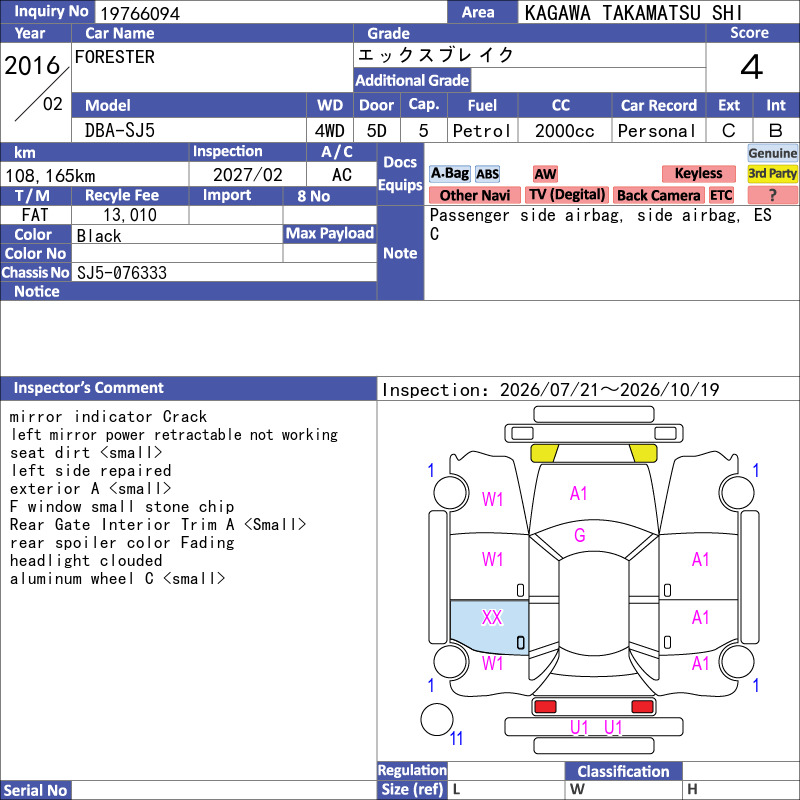Screen dimensions: 800x800
Task: Toggle the Genuine tag
Action: [772, 153]
